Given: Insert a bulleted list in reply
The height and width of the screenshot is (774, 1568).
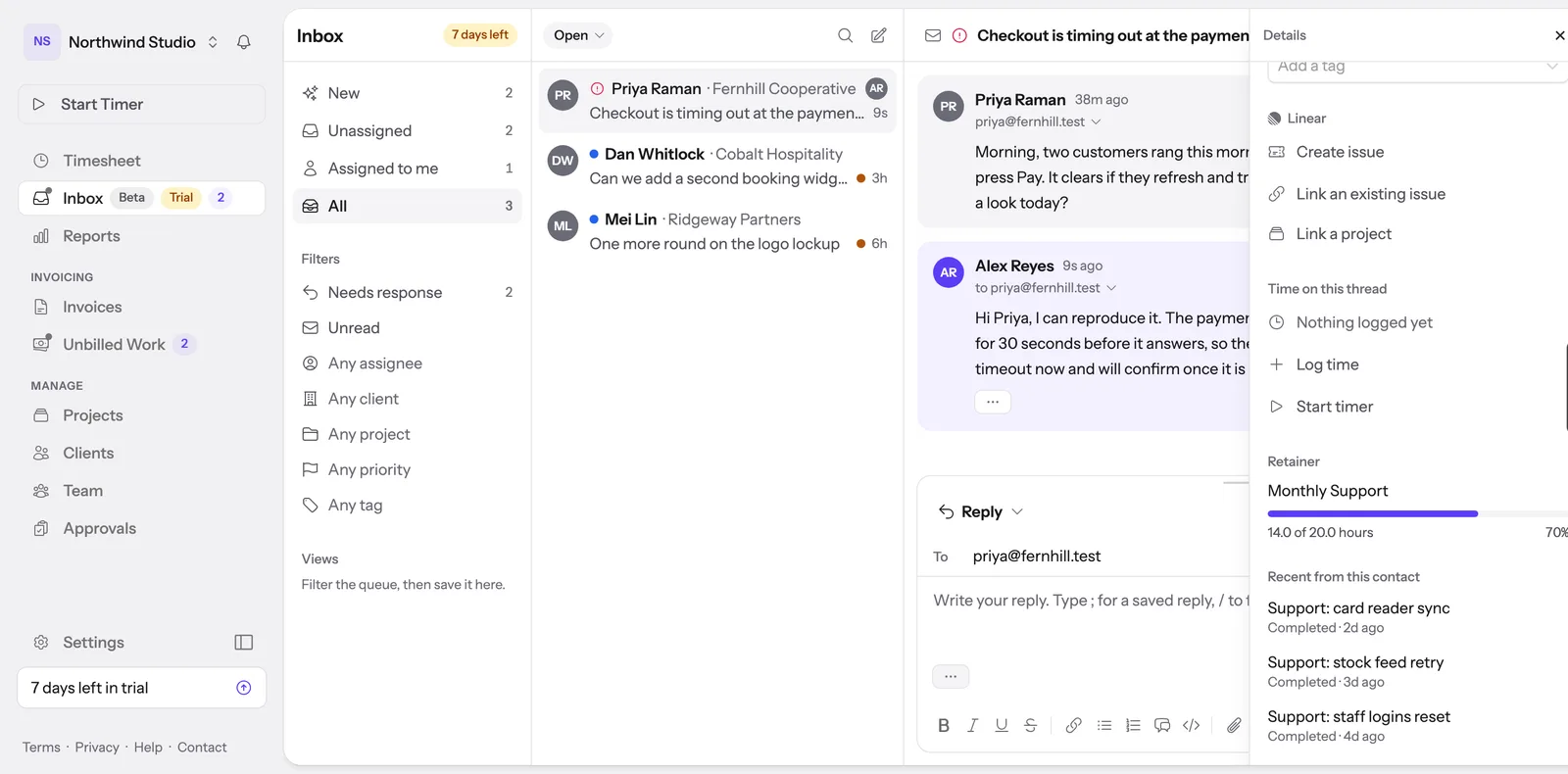Looking at the screenshot, I should tap(1104, 725).
